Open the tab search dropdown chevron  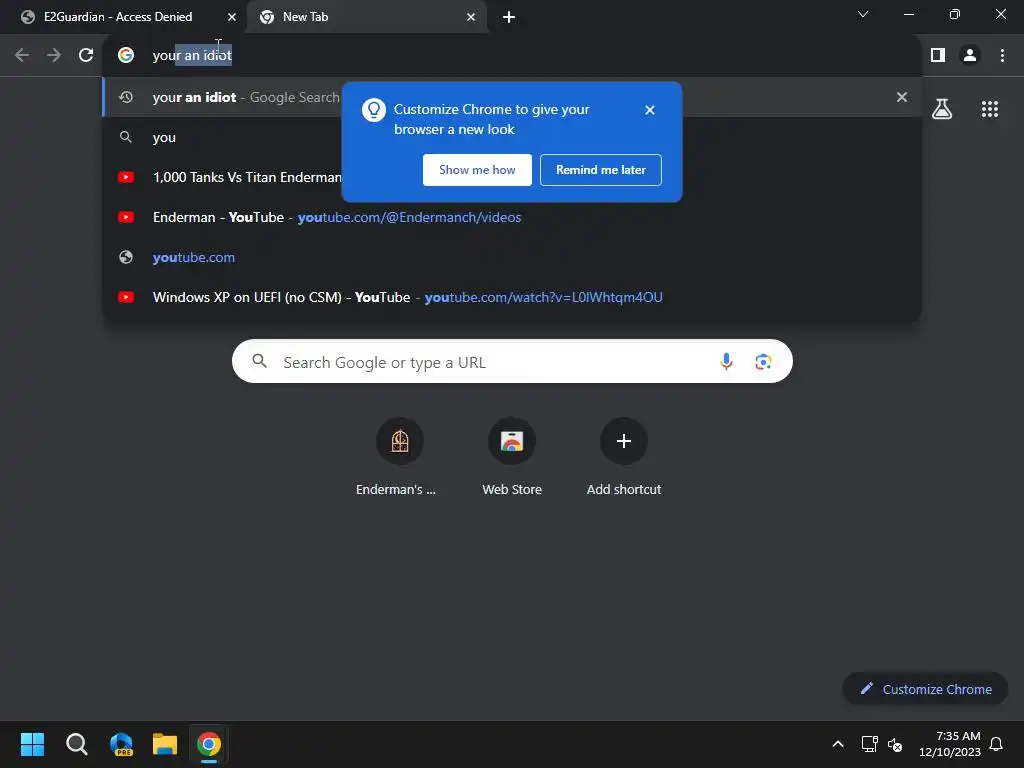tap(863, 14)
